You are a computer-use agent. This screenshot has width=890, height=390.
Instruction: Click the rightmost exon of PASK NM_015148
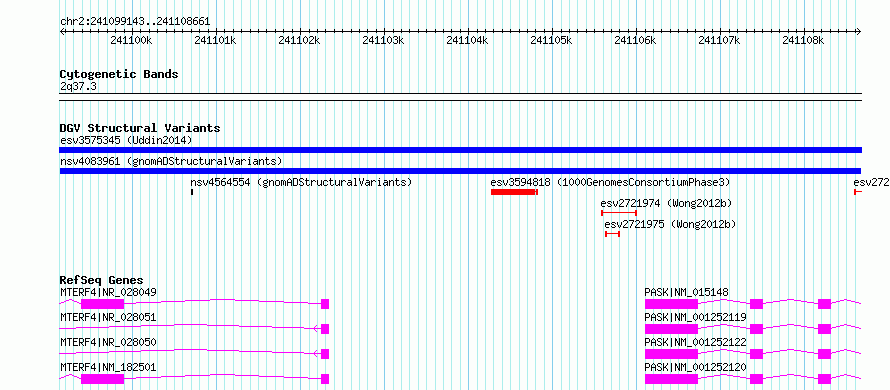[x=825, y=304]
